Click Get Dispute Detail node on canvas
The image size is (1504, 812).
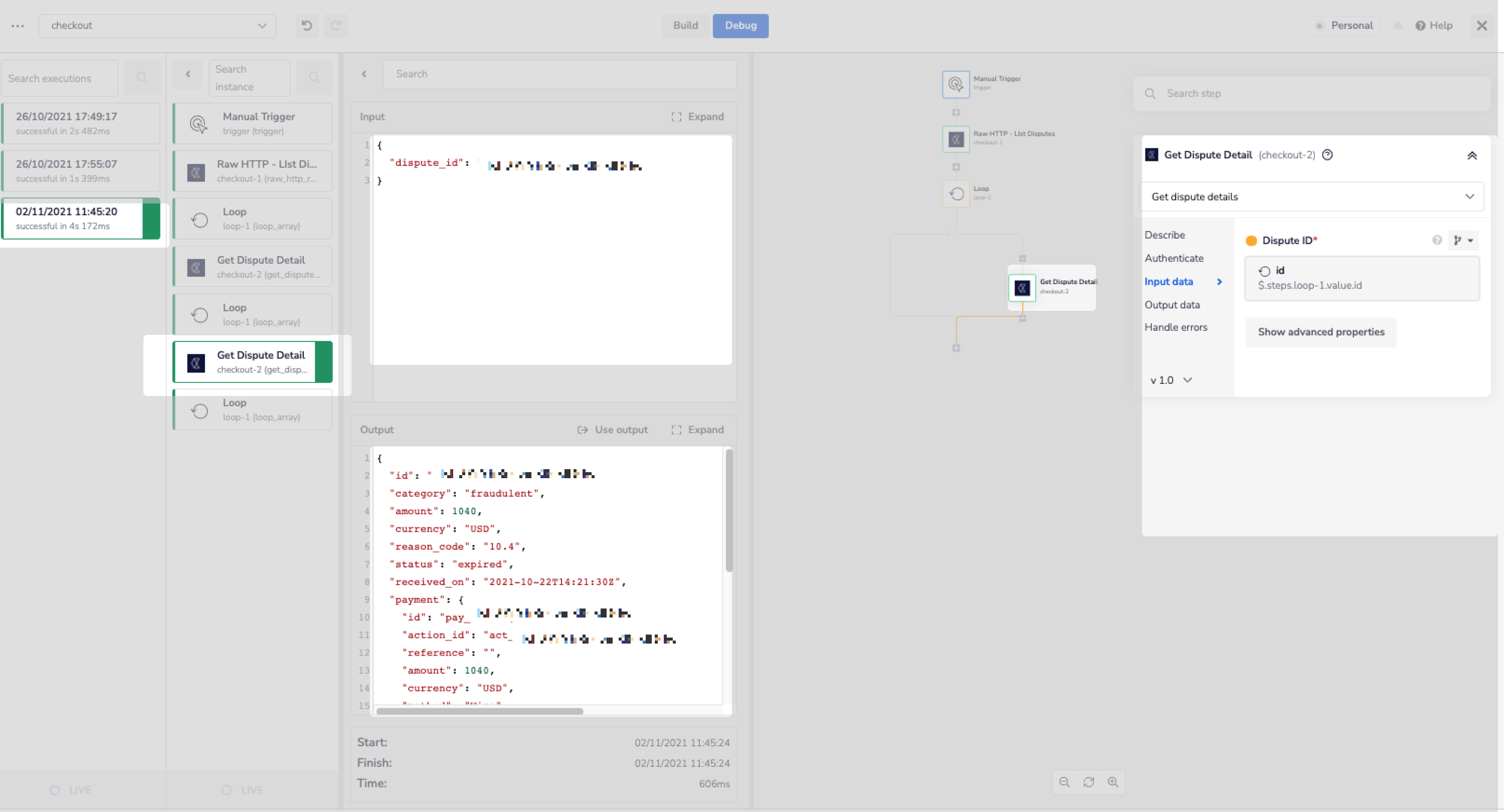1022,287
